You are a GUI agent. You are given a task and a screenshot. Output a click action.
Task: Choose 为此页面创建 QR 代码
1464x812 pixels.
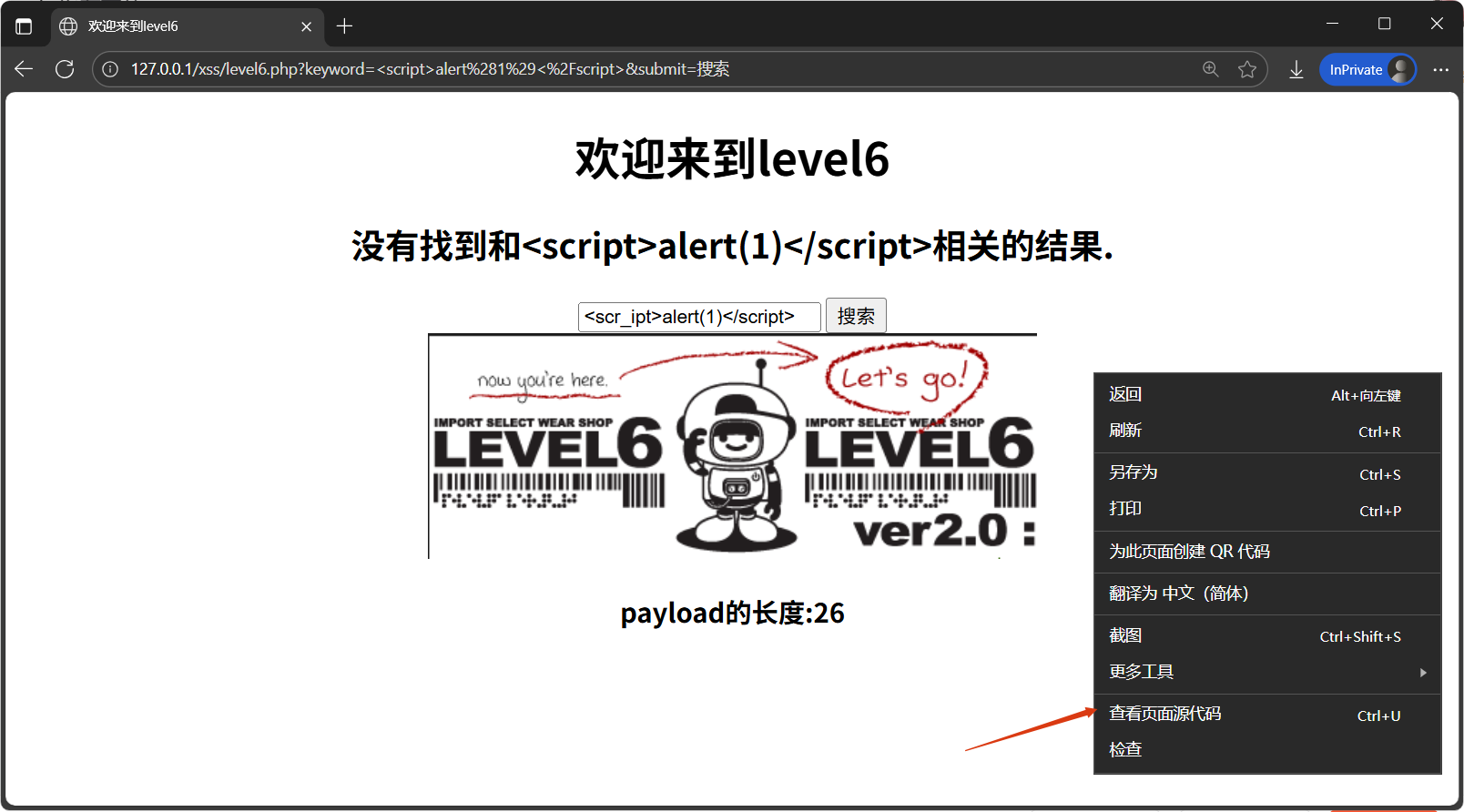(1267, 552)
